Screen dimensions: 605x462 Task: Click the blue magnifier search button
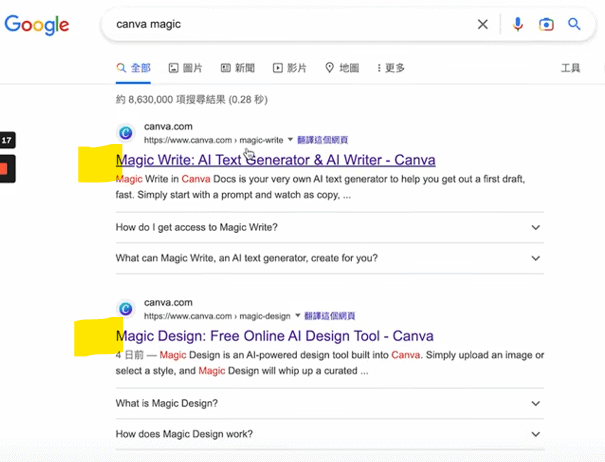coord(574,24)
